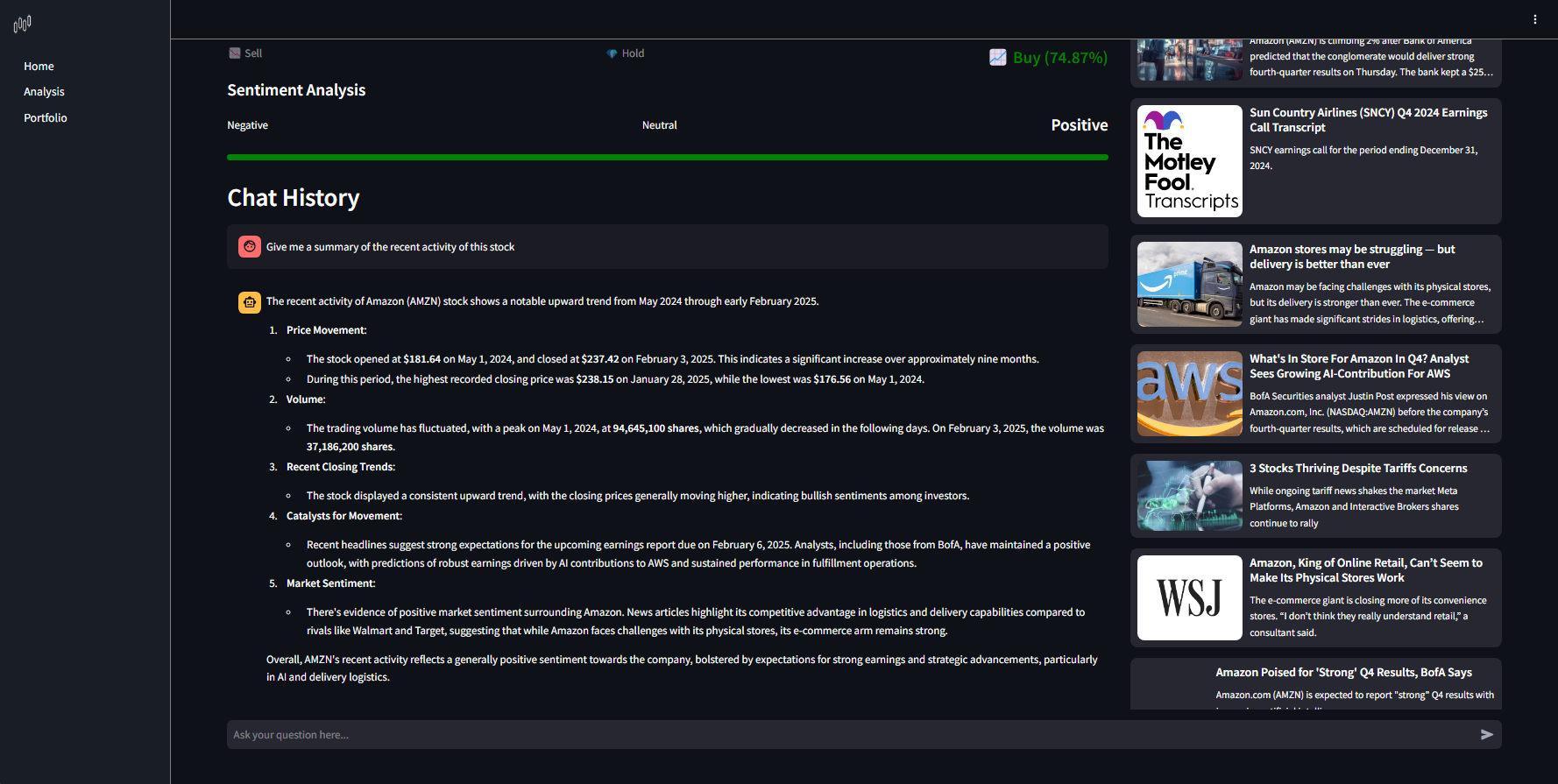Image resolution: width=1558 pixels, height=784 pixels.
Task: Click the Recent Closing Trends heading
Action: click(341, 467)
